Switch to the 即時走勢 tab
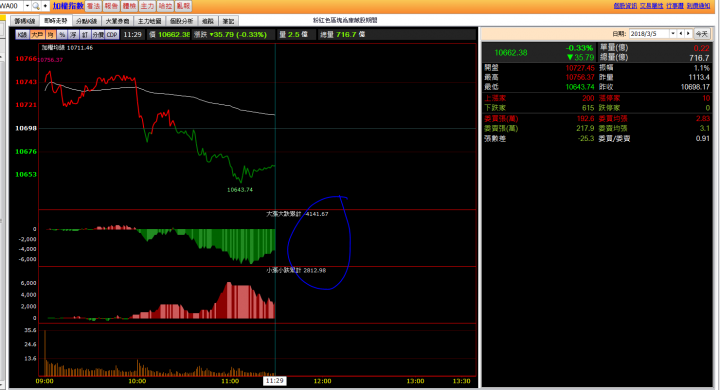The width and height of the screenshot is (720, 390). click(x=56, y=21)
